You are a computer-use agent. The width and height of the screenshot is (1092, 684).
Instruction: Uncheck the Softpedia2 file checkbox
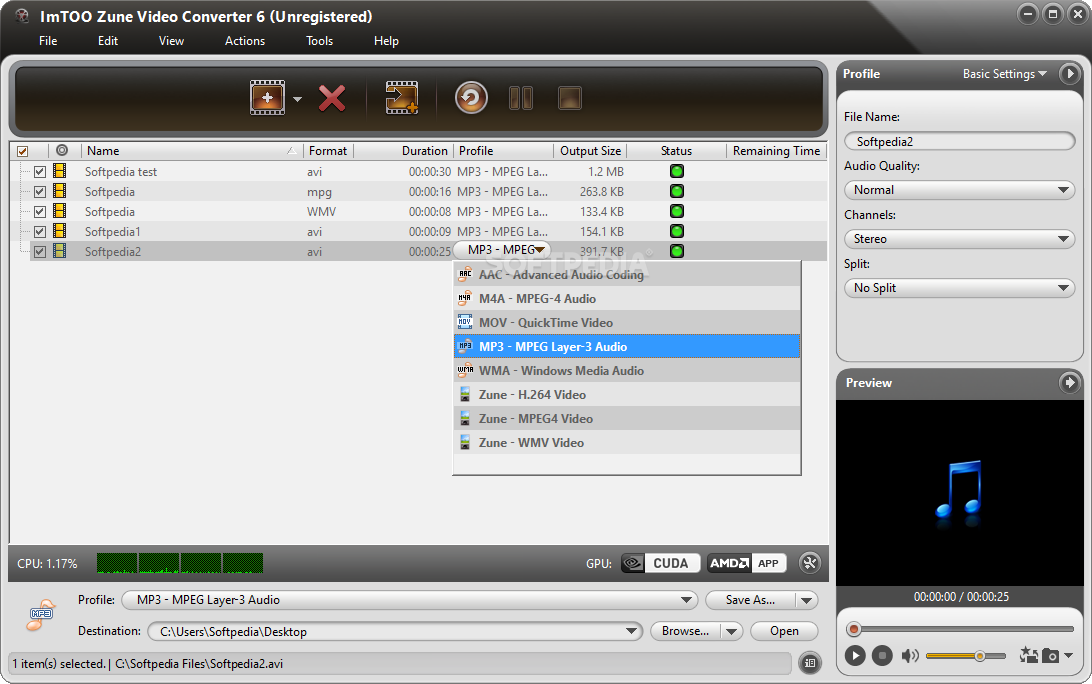(x=40, y=251)
